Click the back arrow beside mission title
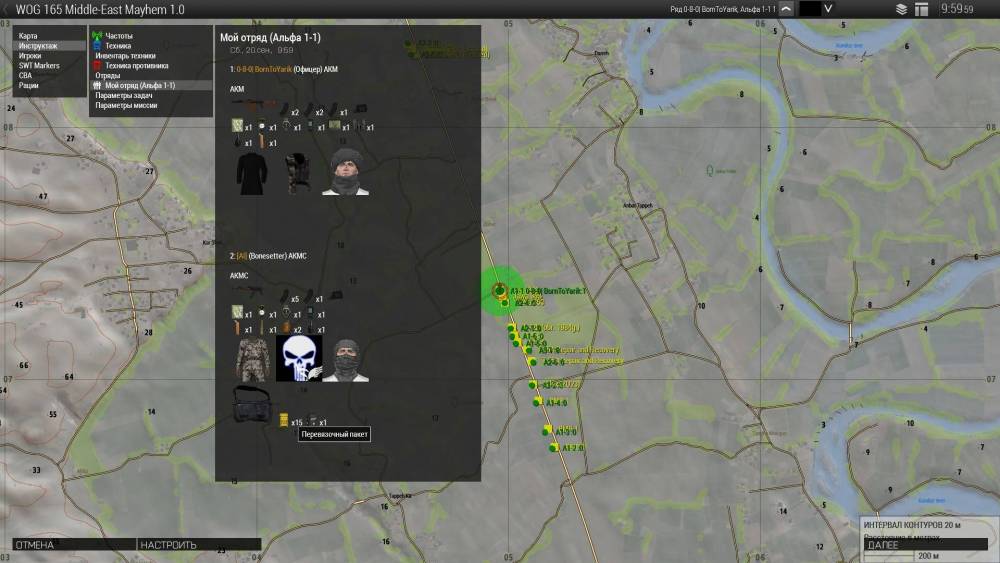Screen dimensions: 1000x563 click(x=6, y=10)
